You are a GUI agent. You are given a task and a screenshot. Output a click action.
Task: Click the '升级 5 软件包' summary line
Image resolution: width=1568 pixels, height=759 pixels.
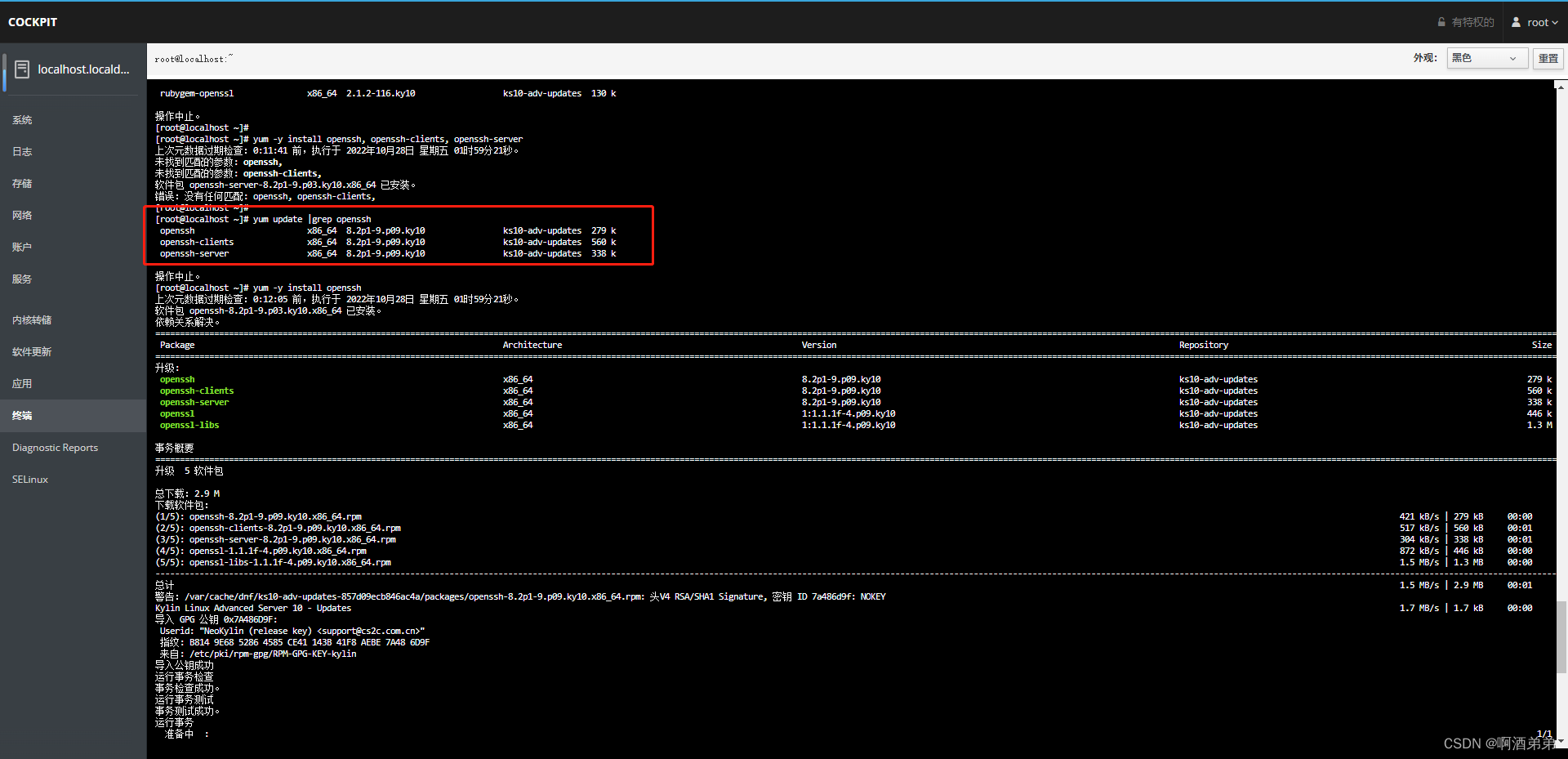[x=189, y=471]
